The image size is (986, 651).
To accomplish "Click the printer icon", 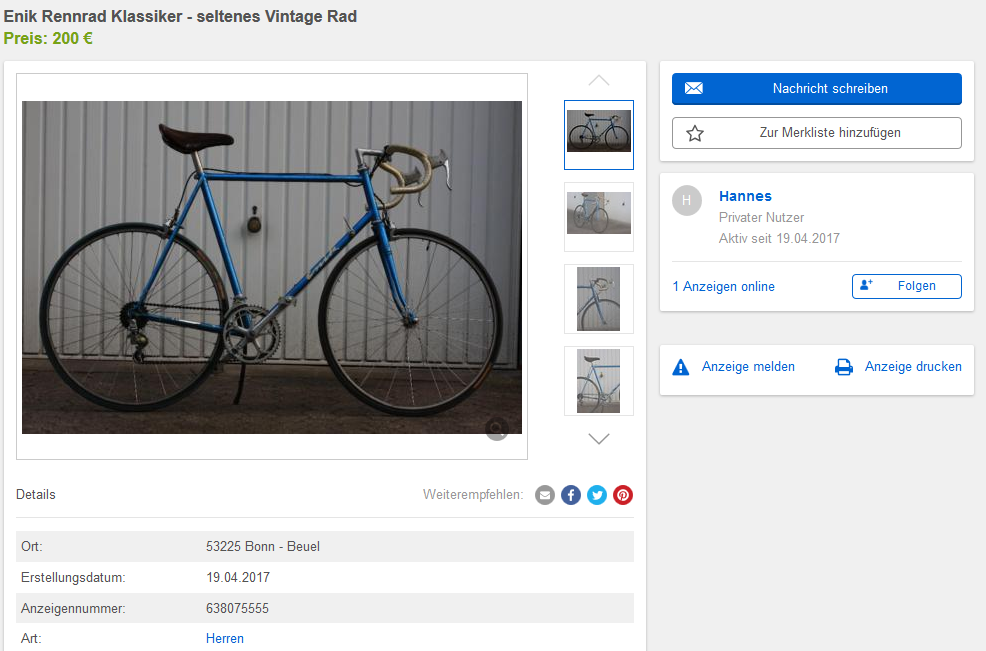I will (x=844, y=367).
